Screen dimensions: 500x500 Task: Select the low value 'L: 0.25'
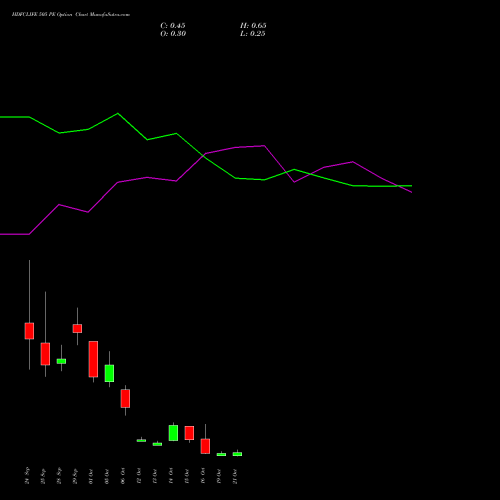point(253,34)
